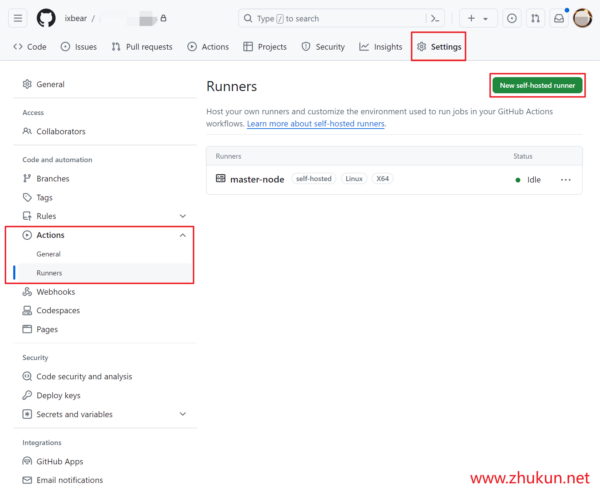Click the Type / to search field
This screenshot has width=600, height=494.
click(341, 18)
